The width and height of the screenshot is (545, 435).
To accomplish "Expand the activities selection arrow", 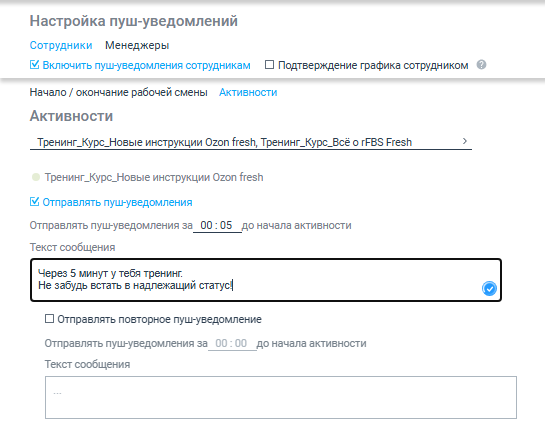I will [465, 141].
